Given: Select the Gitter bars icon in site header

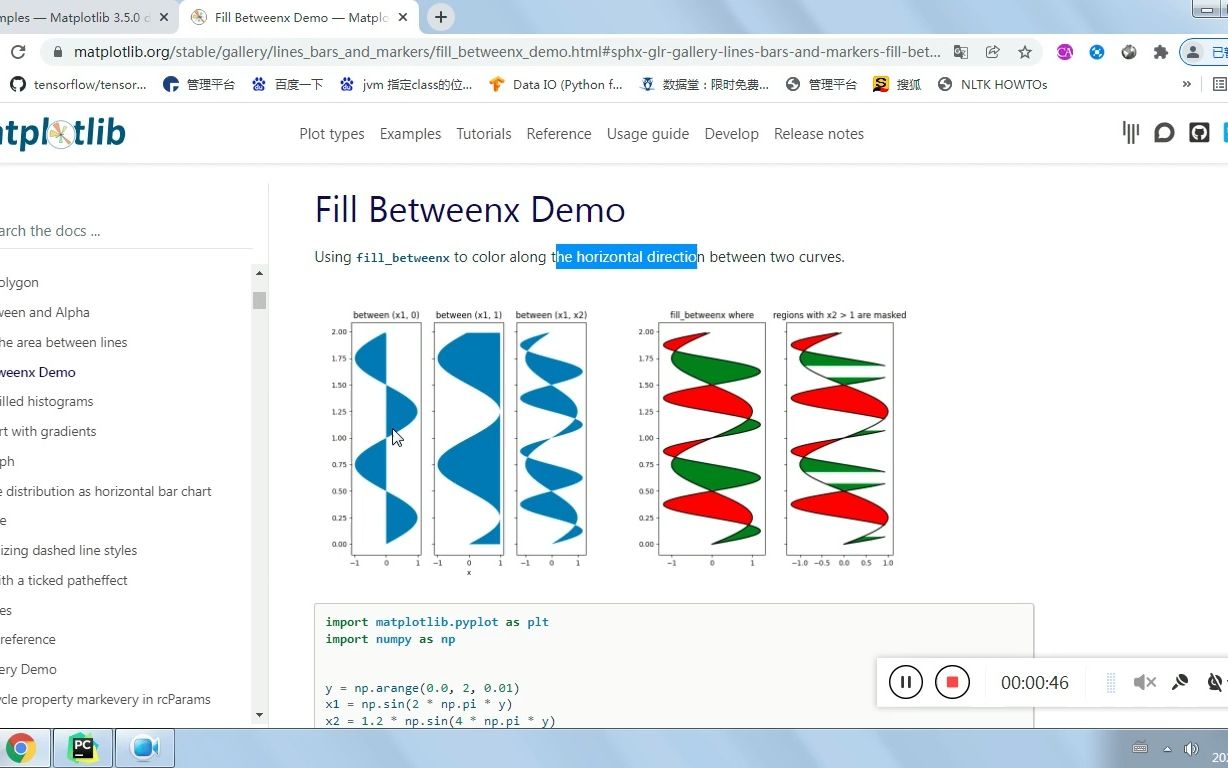Looking at the screenshot, I should [x=1130, y=132].
